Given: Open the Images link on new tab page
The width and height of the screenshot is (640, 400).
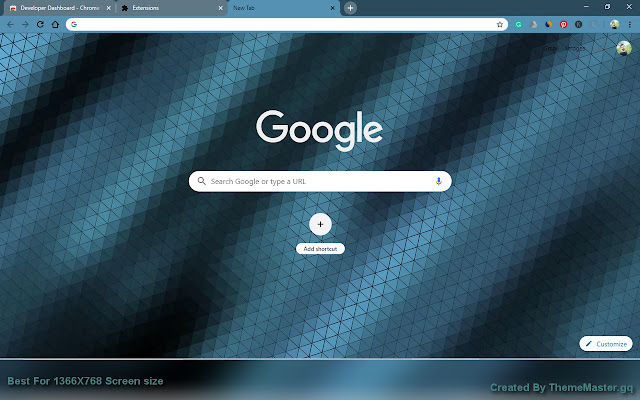Looking at the screenshot, I should (x=576, y=48).
